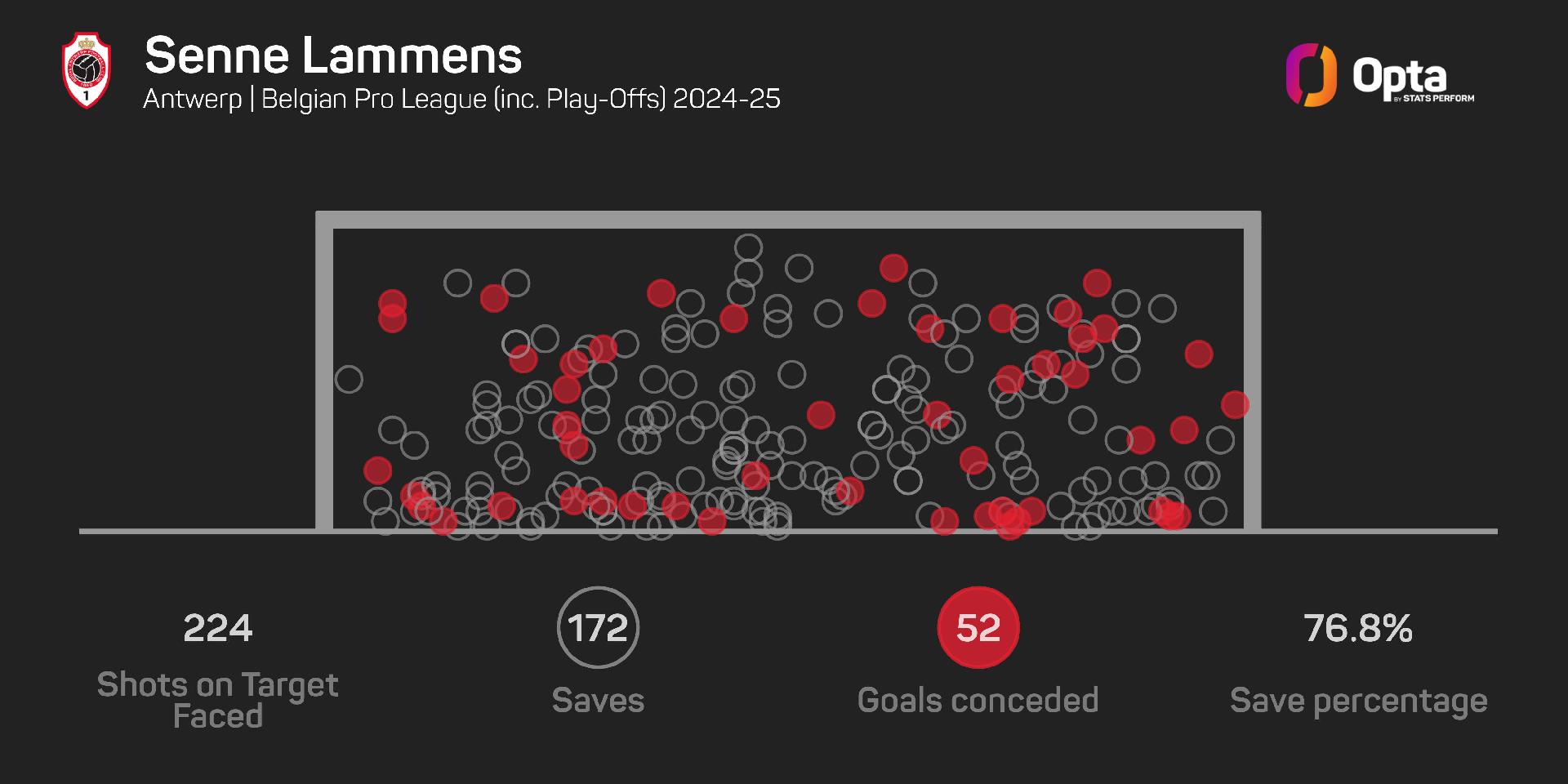Click the Goals conceded label

click(978, 700)
